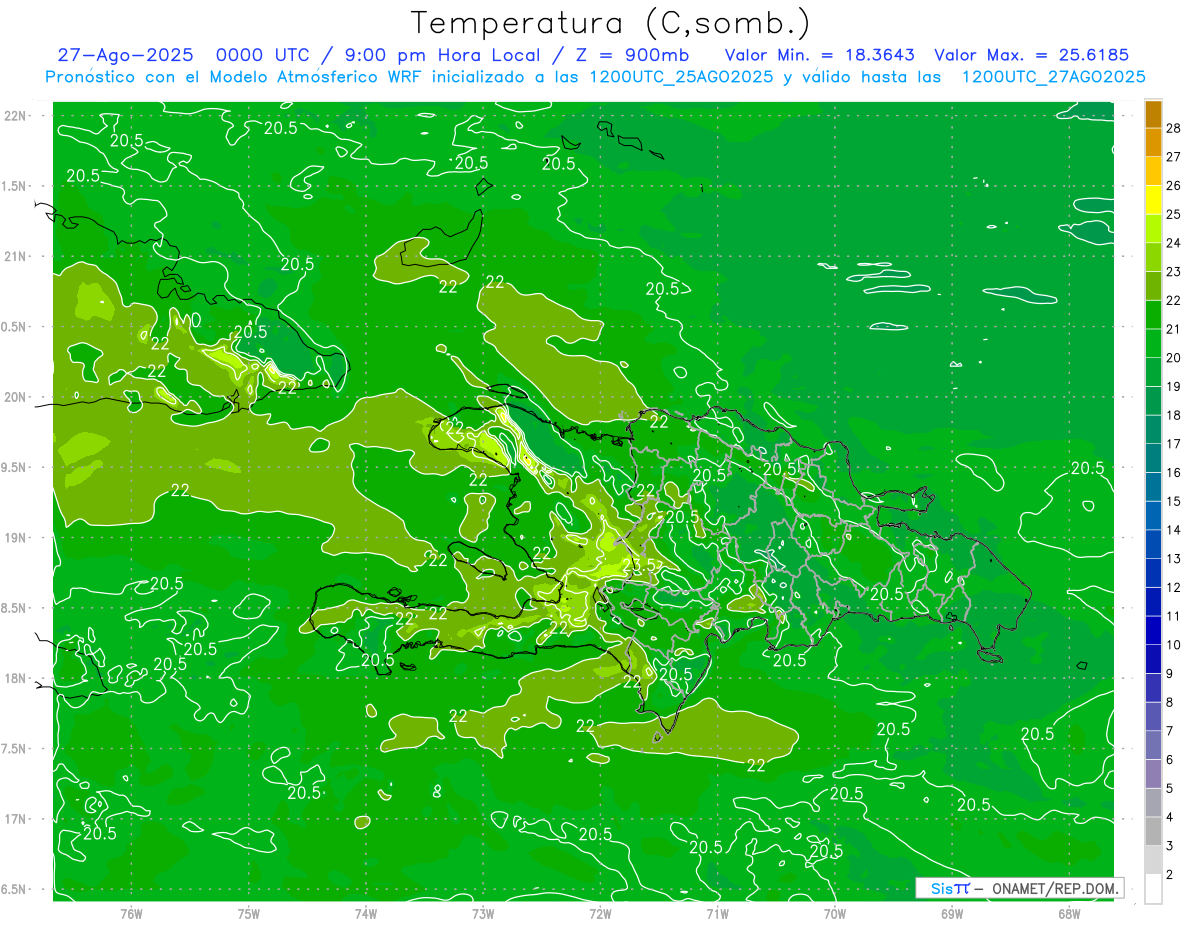Click the "0000 UTC" time text
This screenshot has width=1200, height=927.
[x=263, y=56]
